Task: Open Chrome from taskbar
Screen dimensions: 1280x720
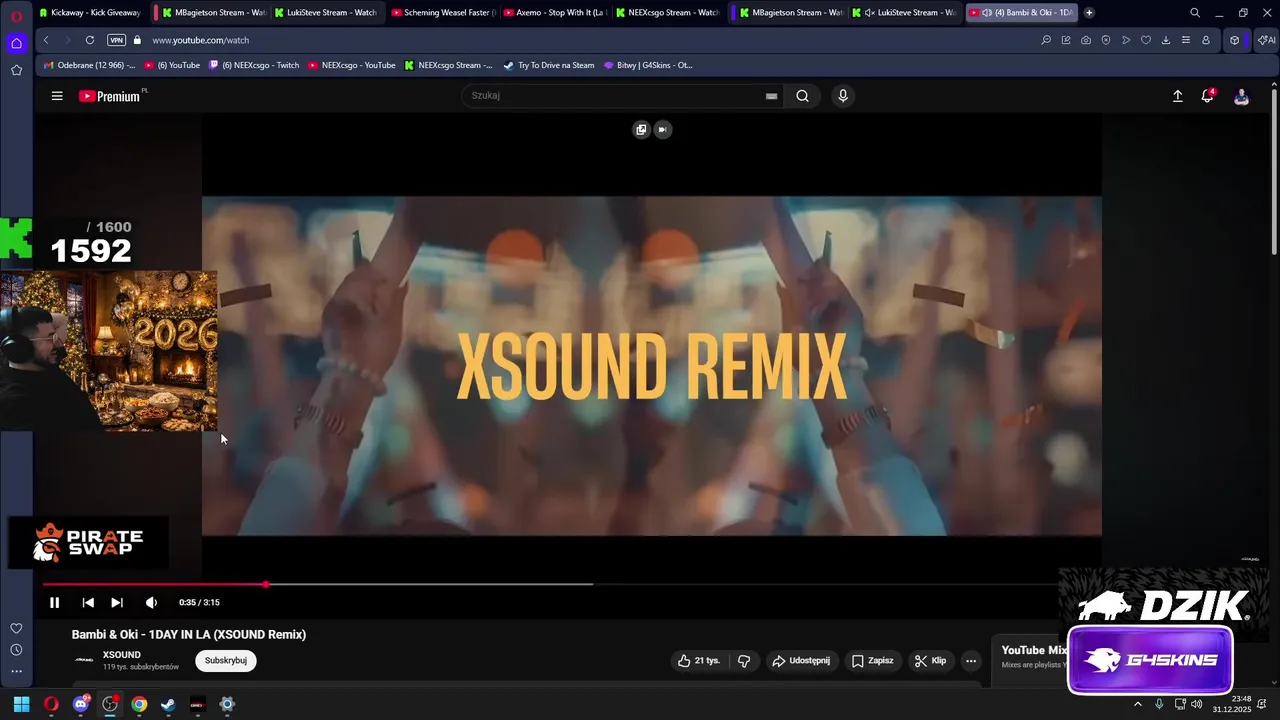Action: pyautogui.click(x=139, y=704)
